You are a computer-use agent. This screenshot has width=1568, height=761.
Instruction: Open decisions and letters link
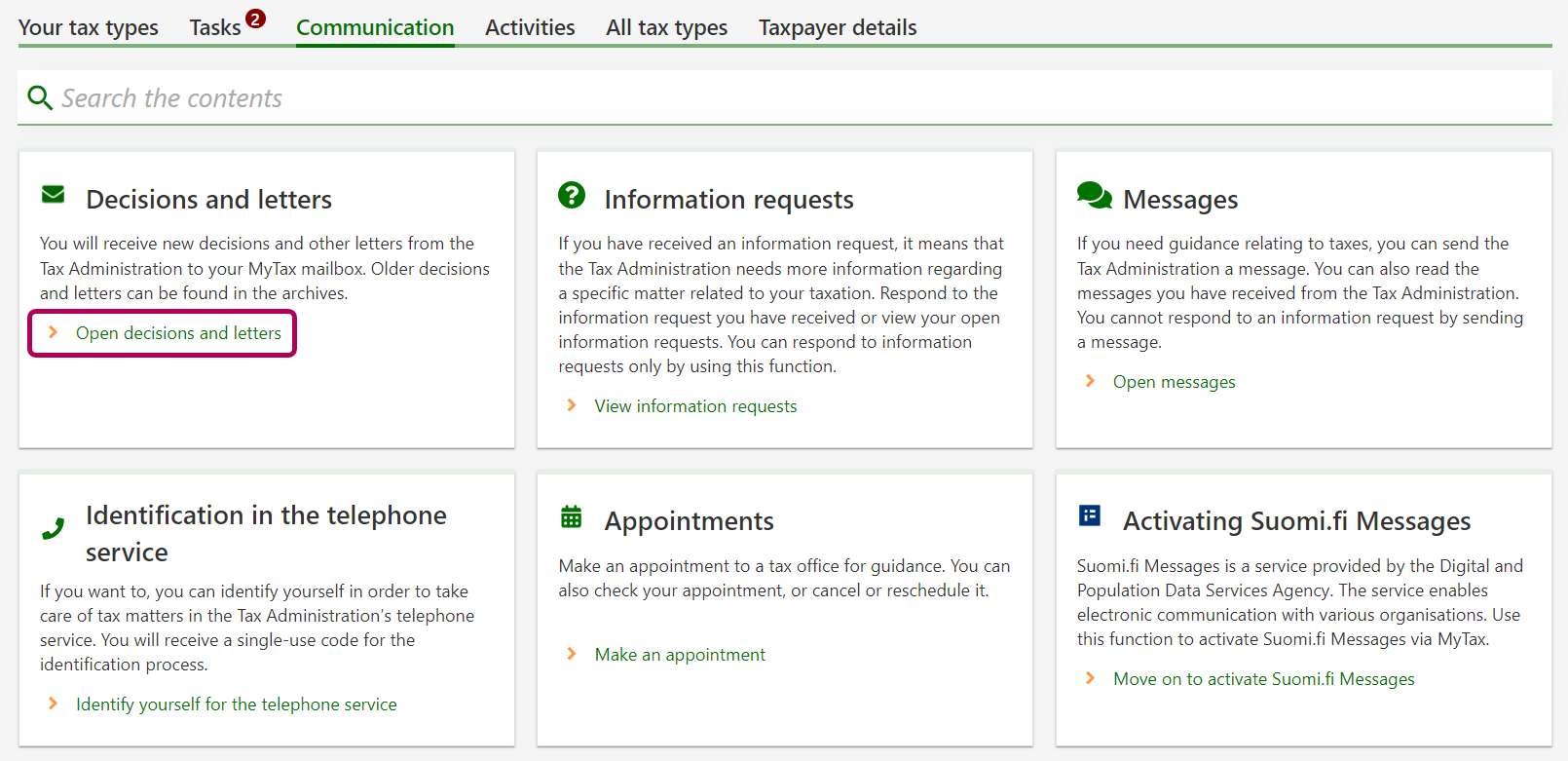[178, 333]
